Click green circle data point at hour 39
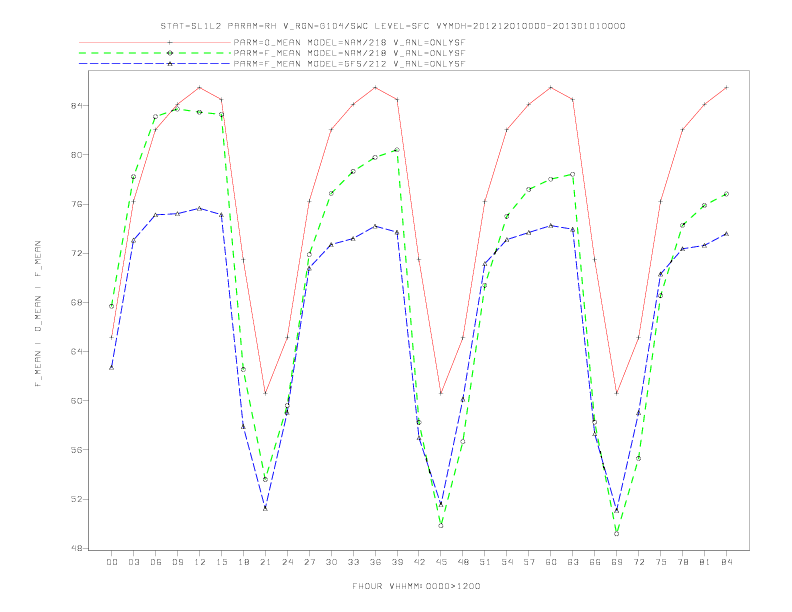Image resolution: width=792 pixels, height=612 pixels. [397, 149]
